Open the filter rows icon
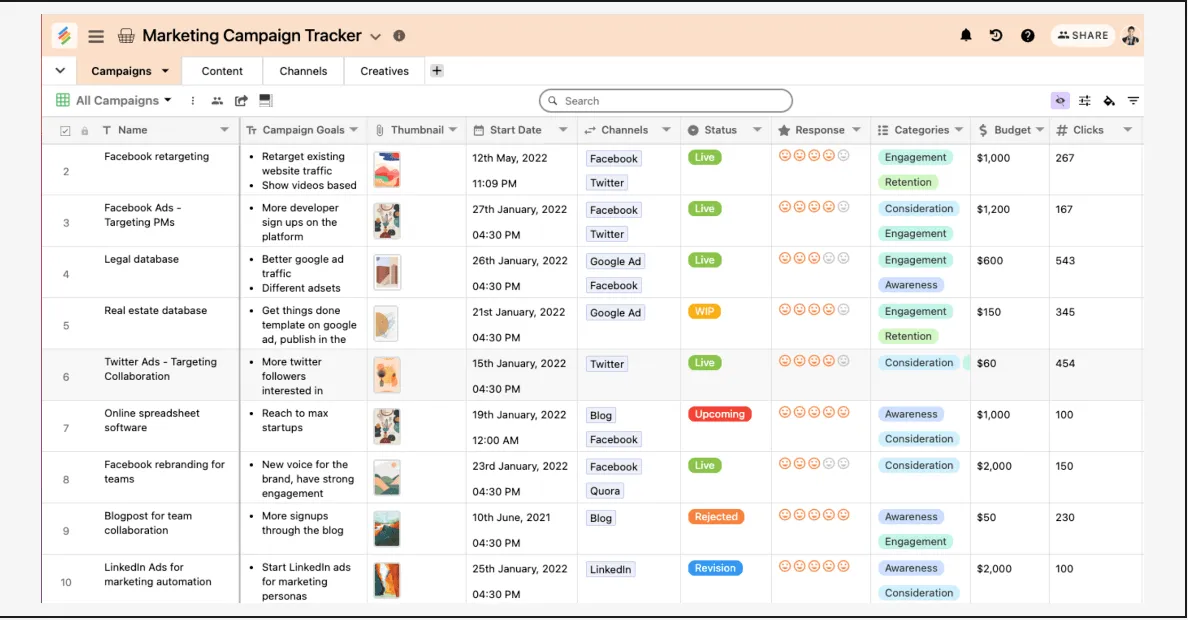 point(1133,101)
